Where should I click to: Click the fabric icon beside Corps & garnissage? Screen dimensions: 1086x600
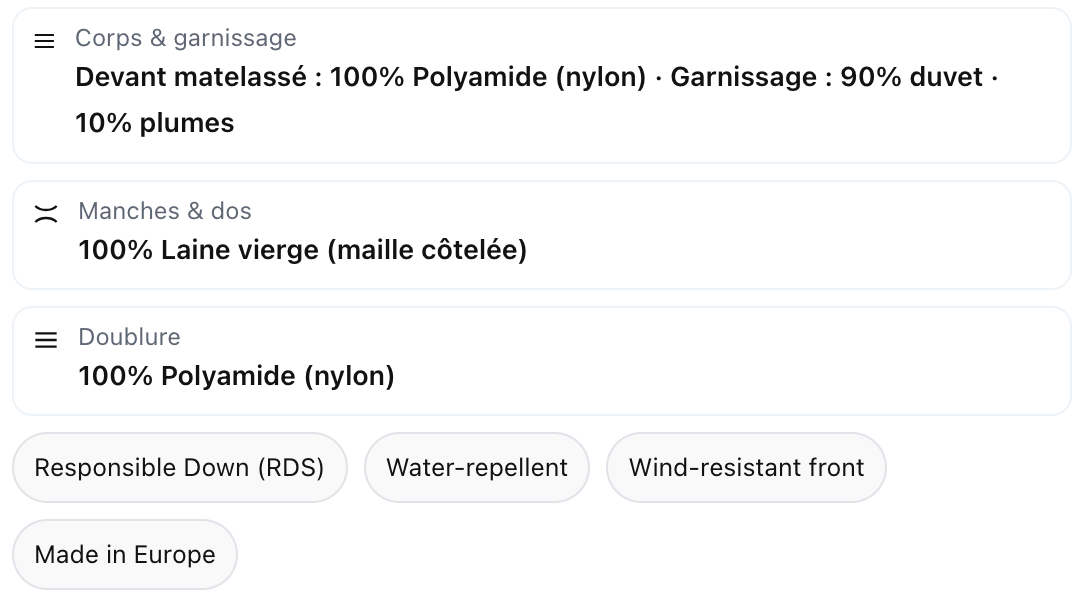[x=44, y=41]
